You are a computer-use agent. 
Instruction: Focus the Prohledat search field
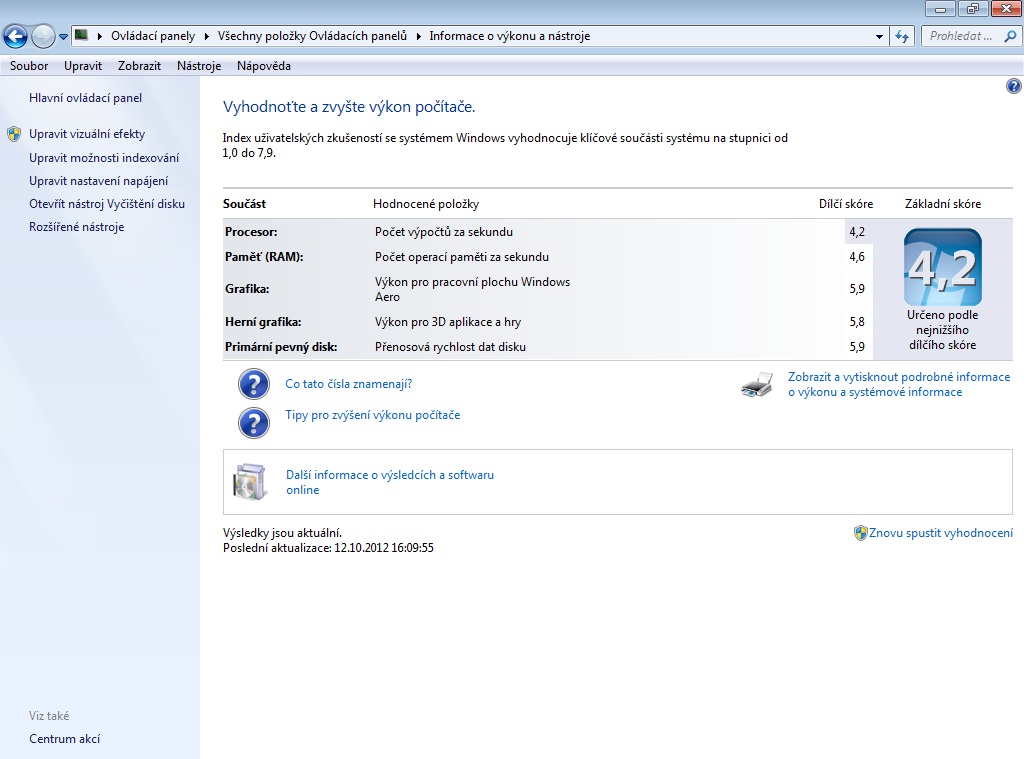click(961, 36)
